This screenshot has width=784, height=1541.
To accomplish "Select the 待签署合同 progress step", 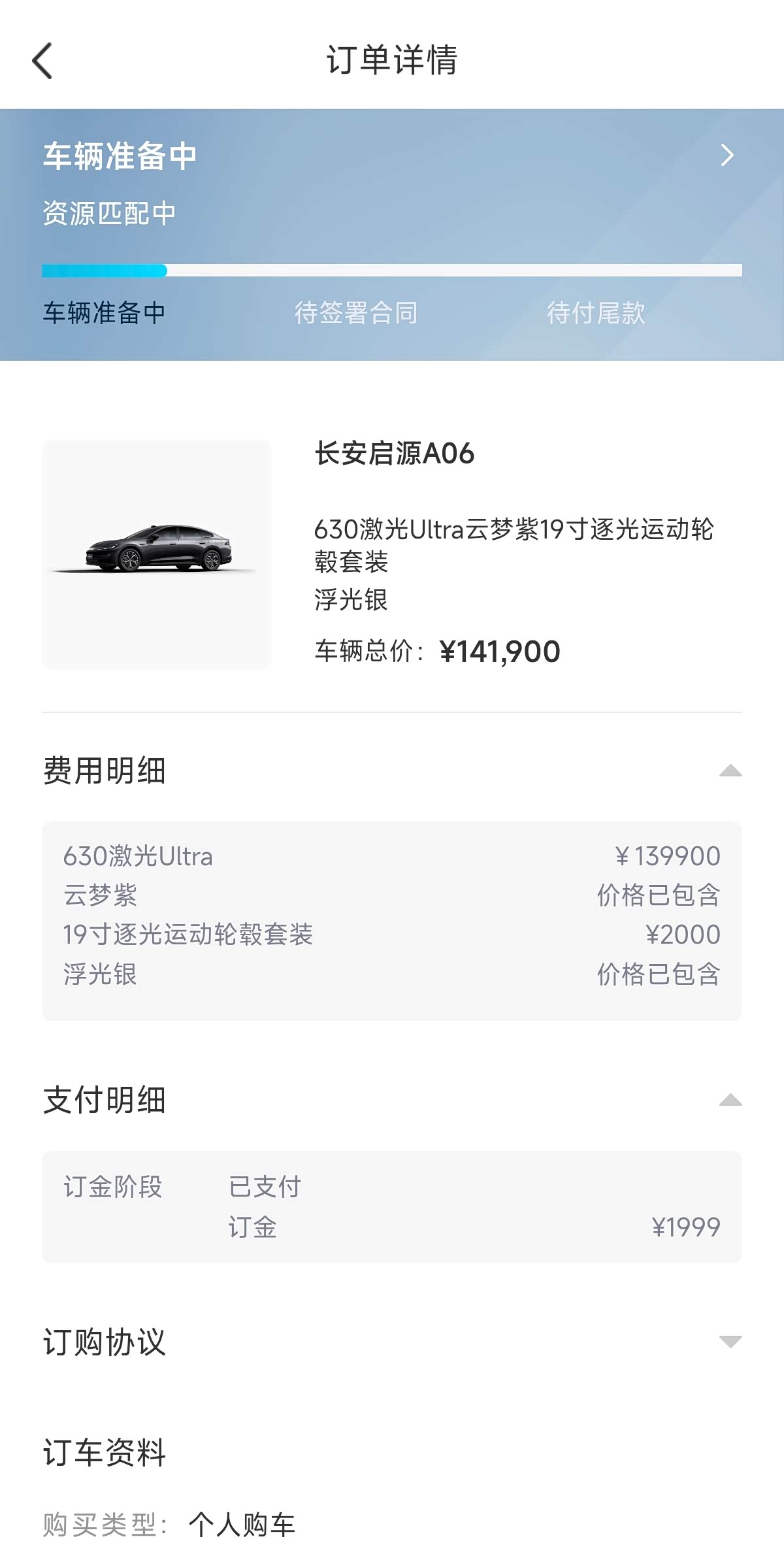I will coord(356,313).
